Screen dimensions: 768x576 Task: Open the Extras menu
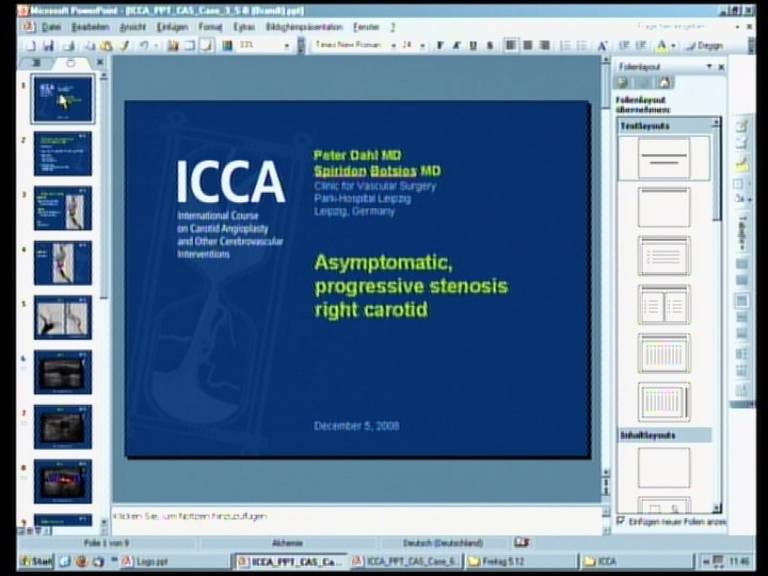click(243, 27)
